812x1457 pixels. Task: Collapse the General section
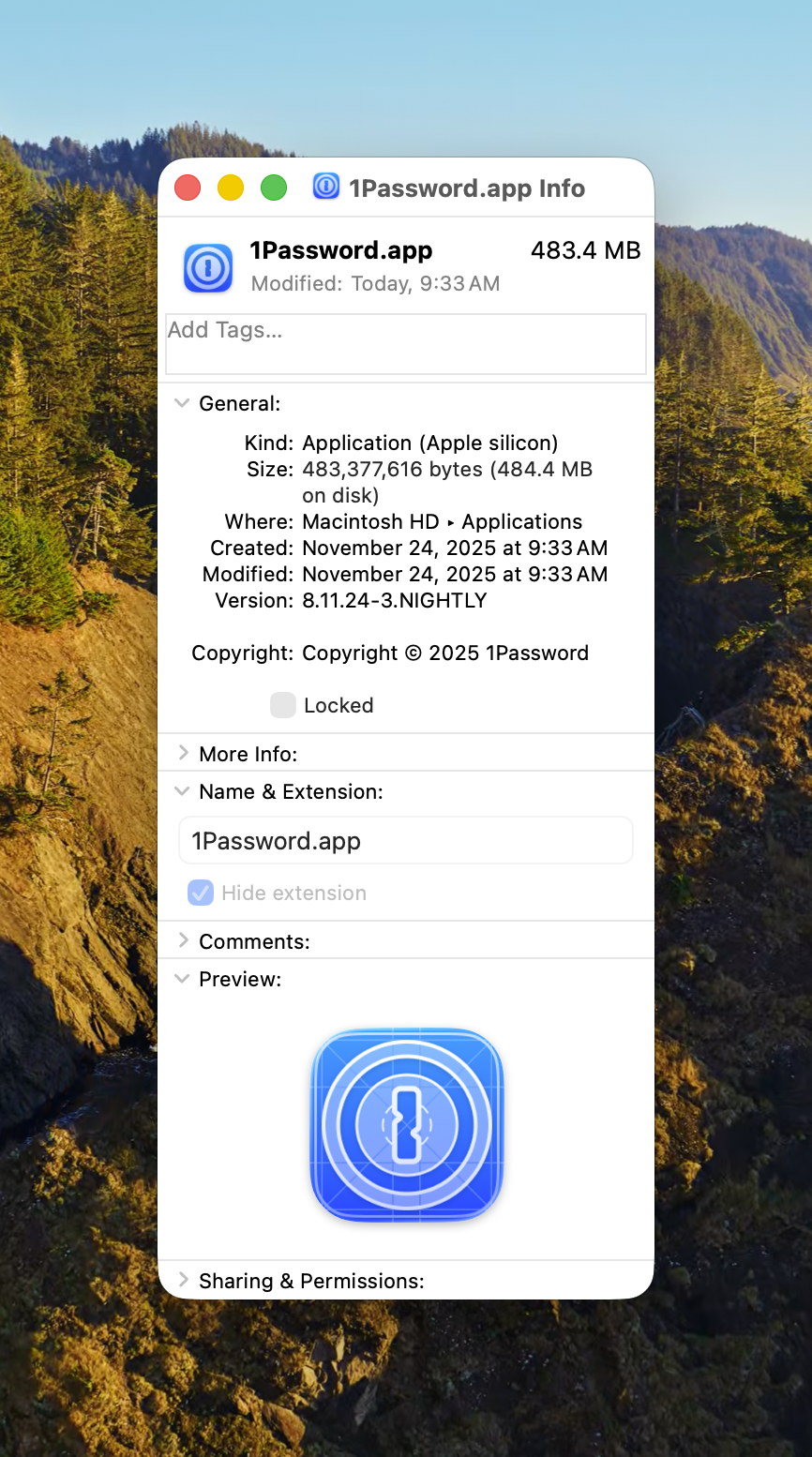182,403
